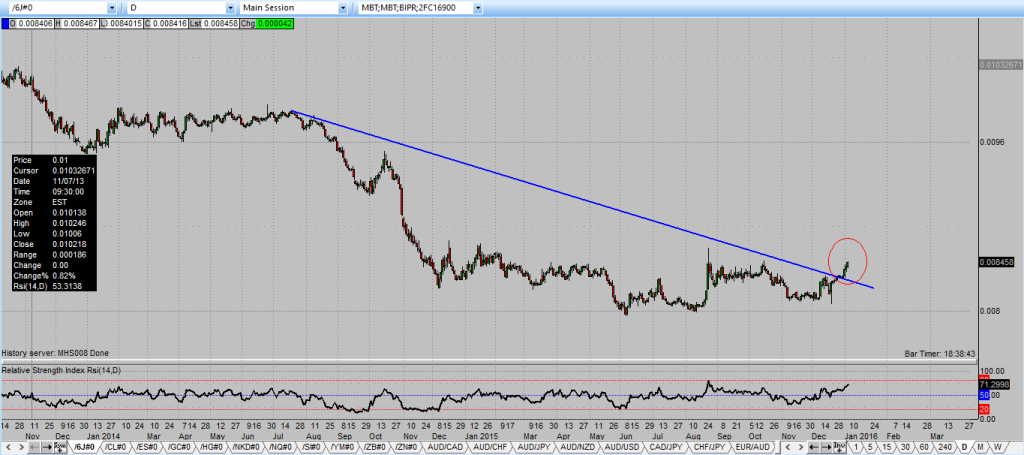Click the green Chg value 0.000042
Screen dimensions: 1024x455
coord(276,24)
